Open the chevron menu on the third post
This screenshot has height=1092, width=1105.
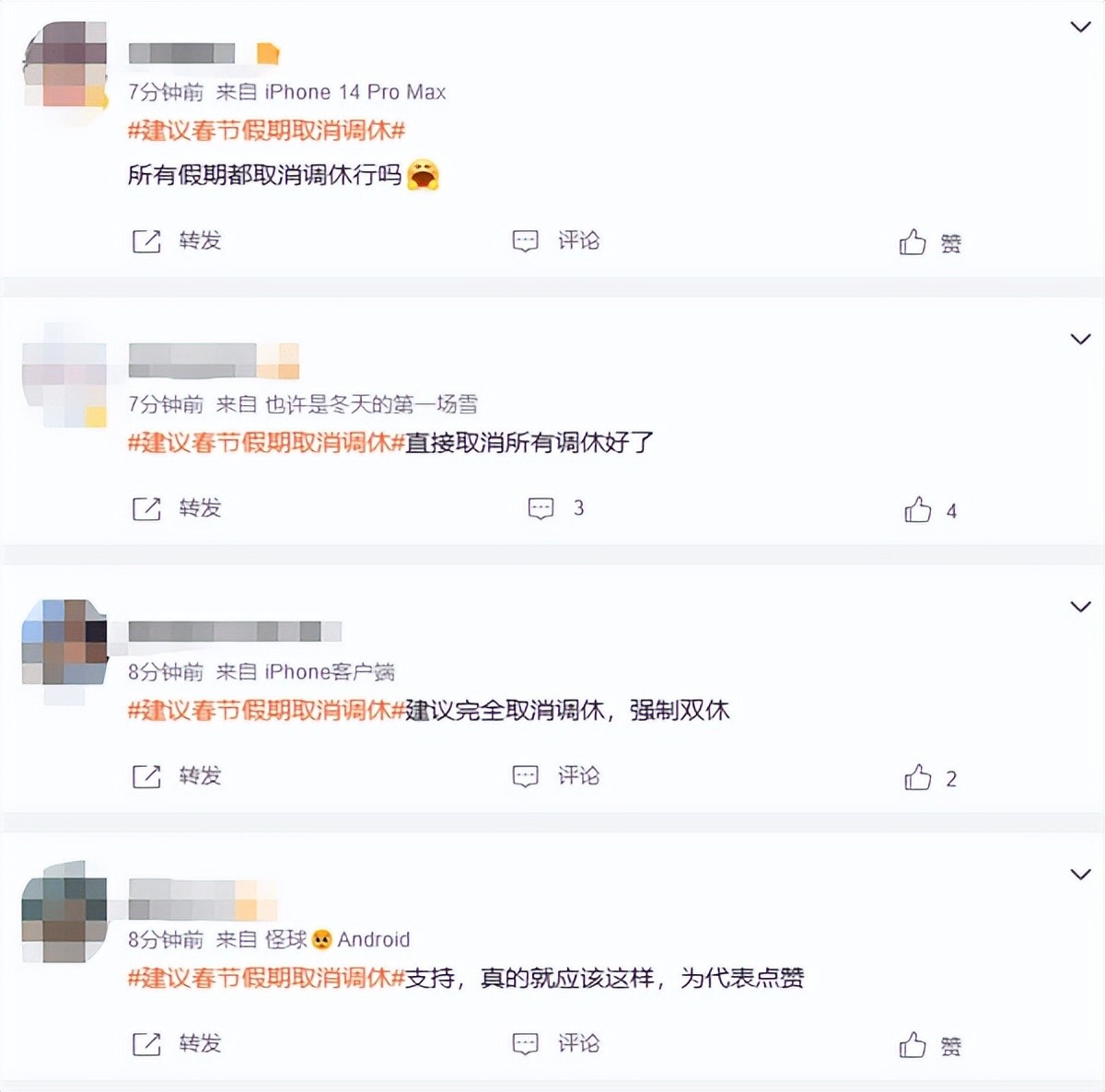click(1080, 607)
